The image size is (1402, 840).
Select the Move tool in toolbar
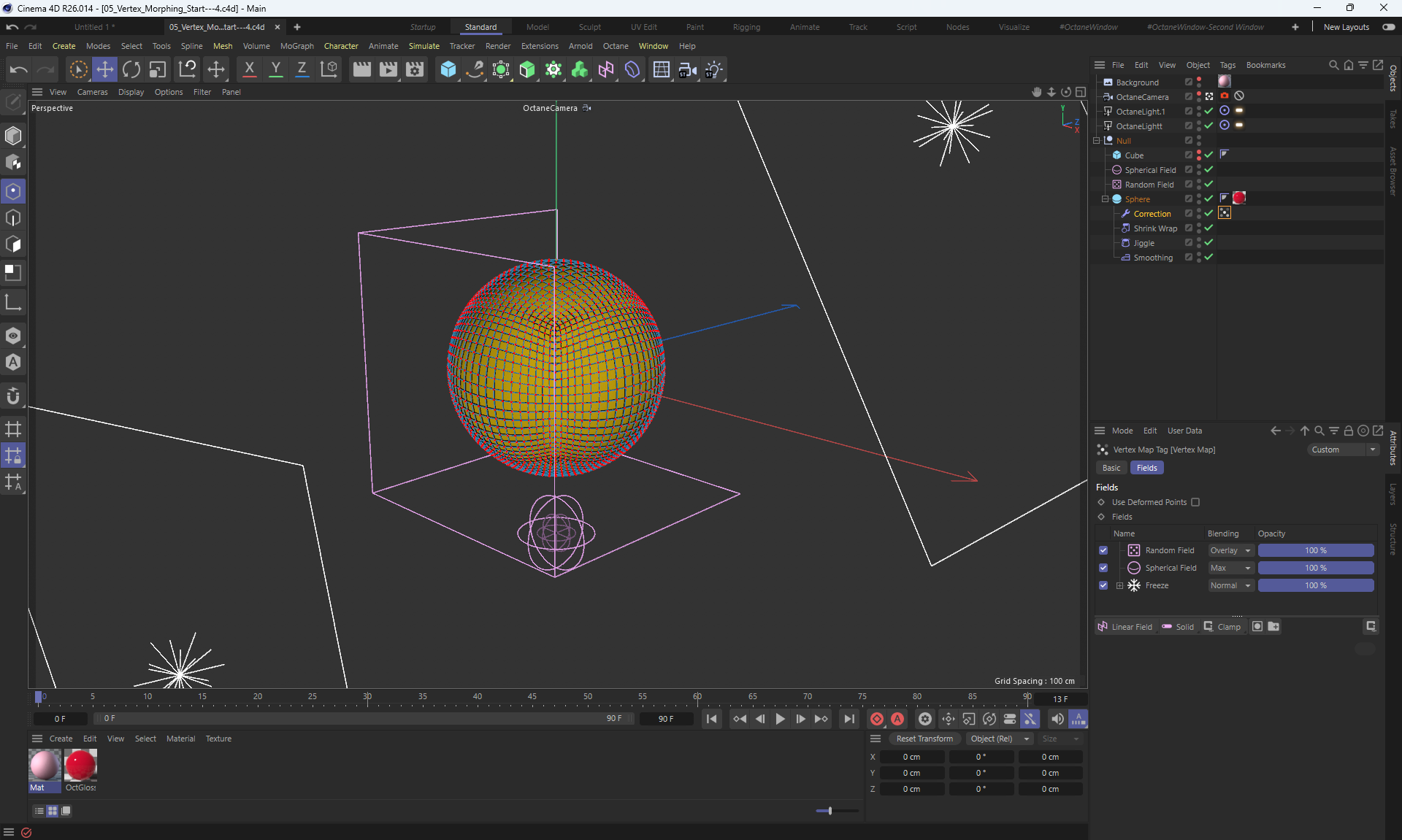click(104, 69)
